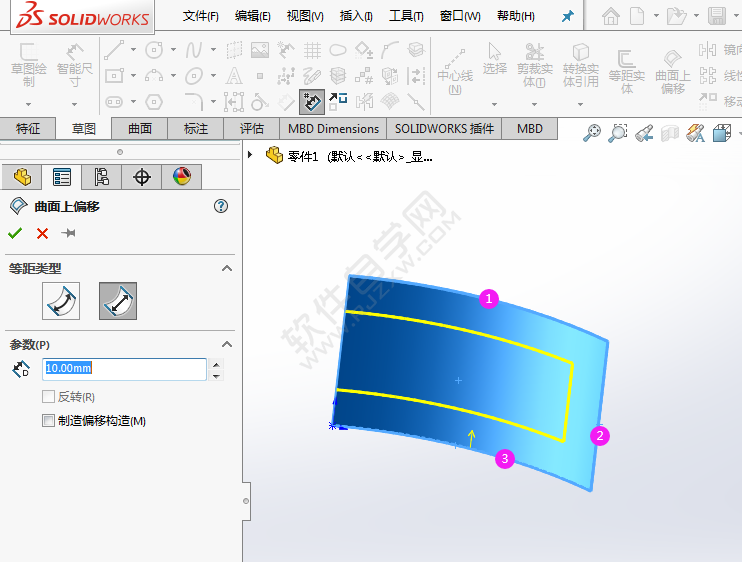Open the ConfigurationManager tab icon
The height and width of the screenshot is (562, 742).
tap(101, 177)
